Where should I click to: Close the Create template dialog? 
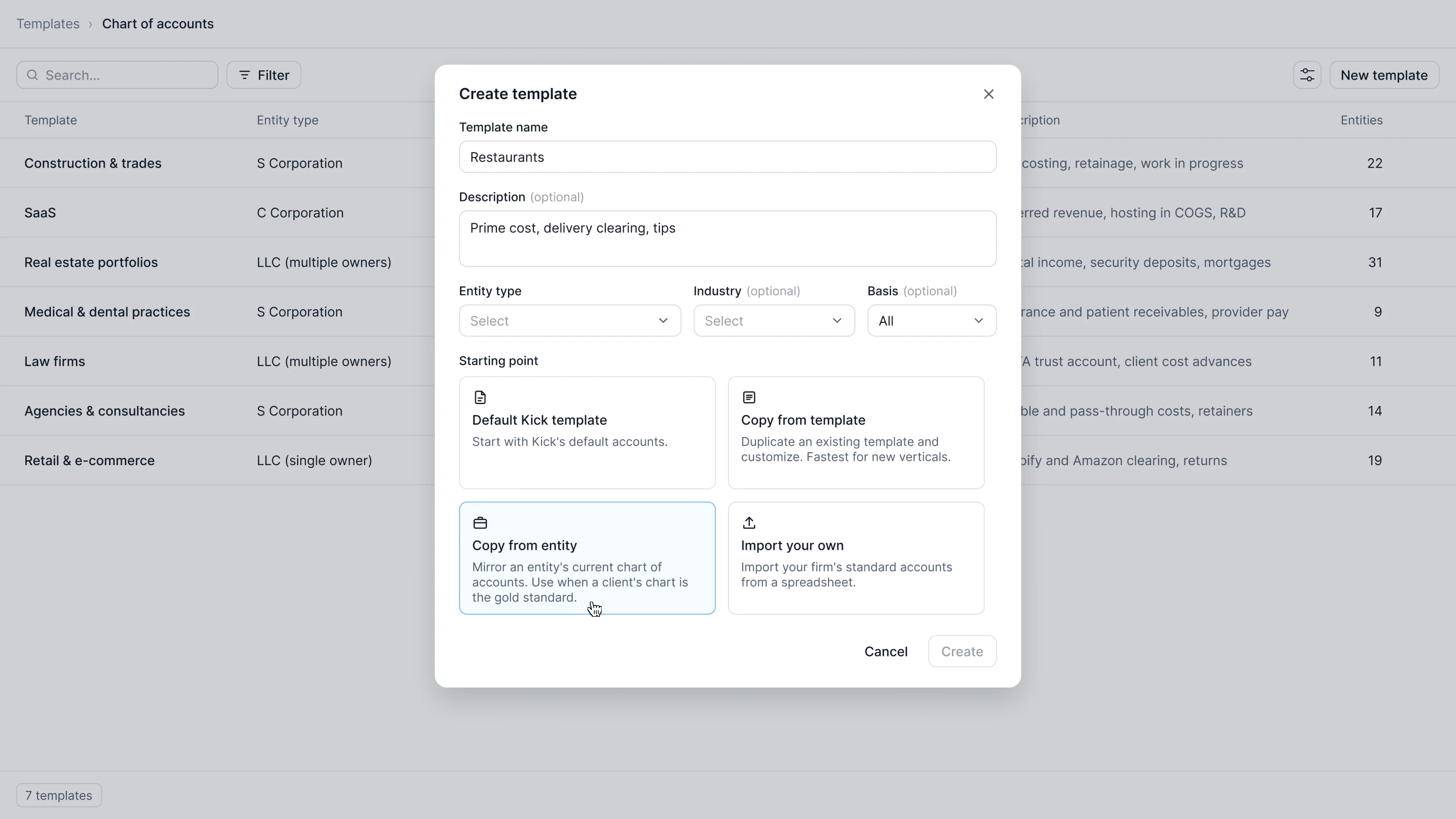tap(988, 94)
